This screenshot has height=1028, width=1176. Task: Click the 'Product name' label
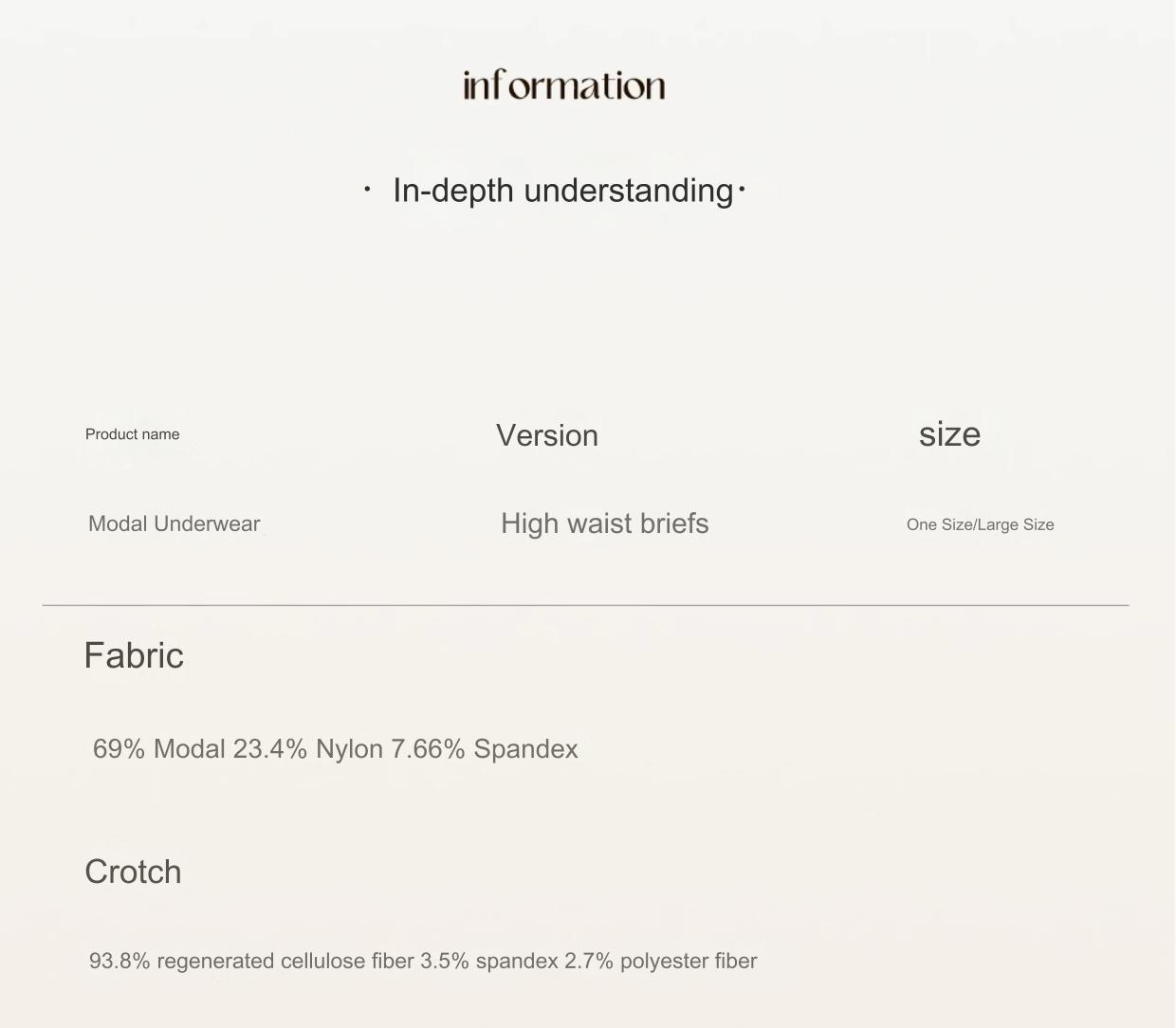(133, 434)
